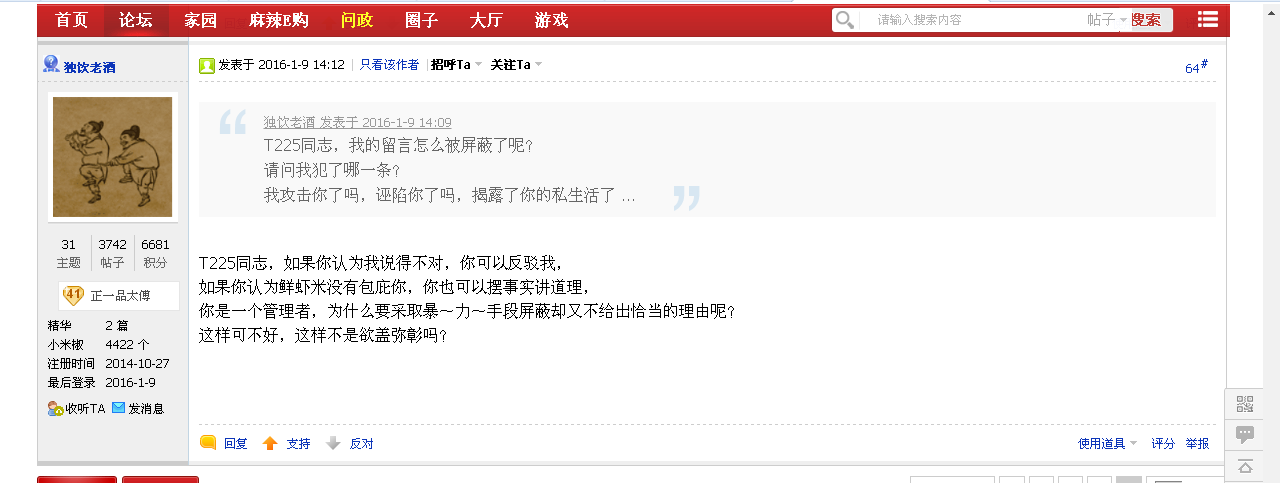Screen dimensions: 1280x483
Task: Click the orange 支持 upvote arrow
Action: click(270, 443)
